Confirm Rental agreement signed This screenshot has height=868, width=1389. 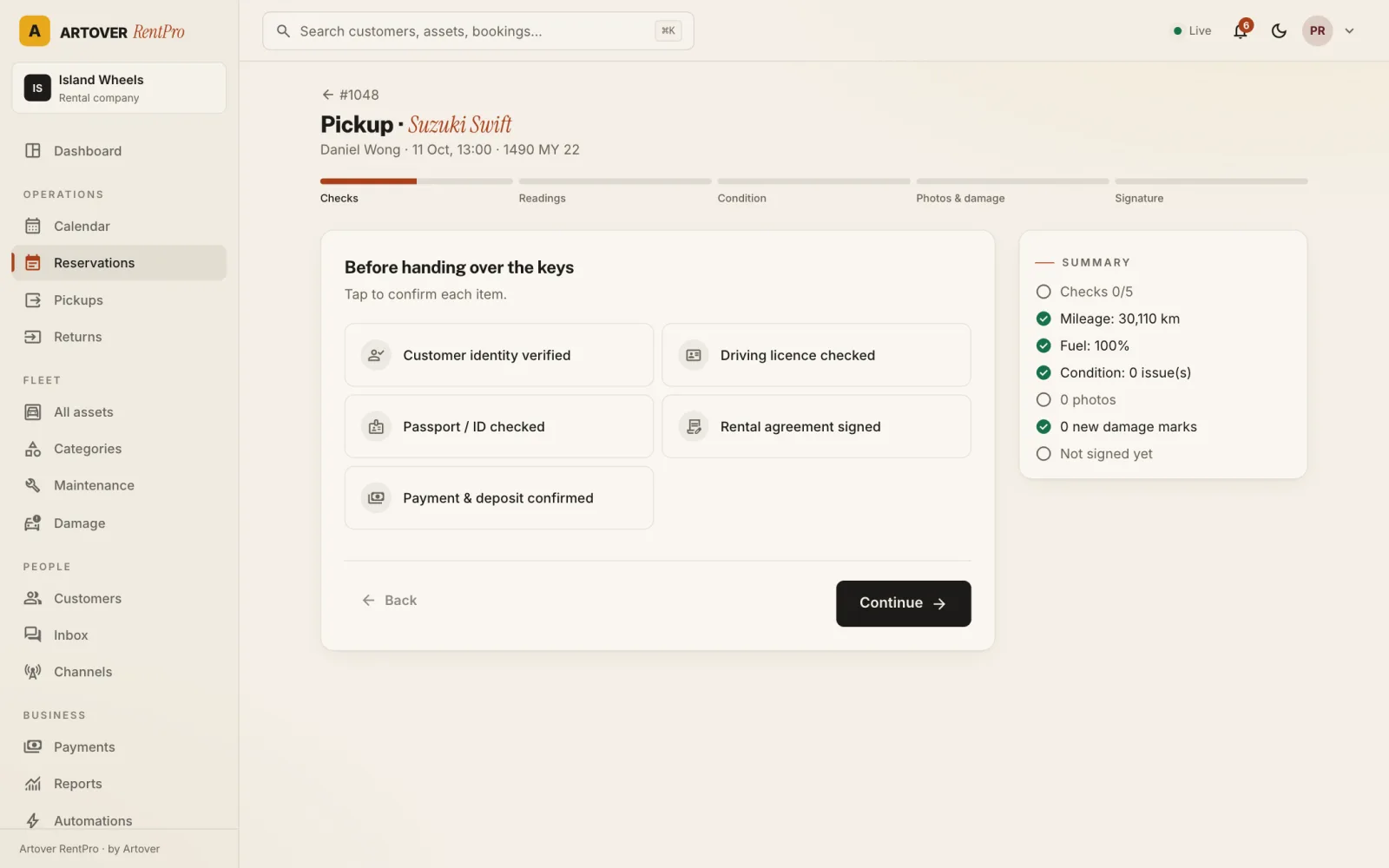[x=816, y=426]
